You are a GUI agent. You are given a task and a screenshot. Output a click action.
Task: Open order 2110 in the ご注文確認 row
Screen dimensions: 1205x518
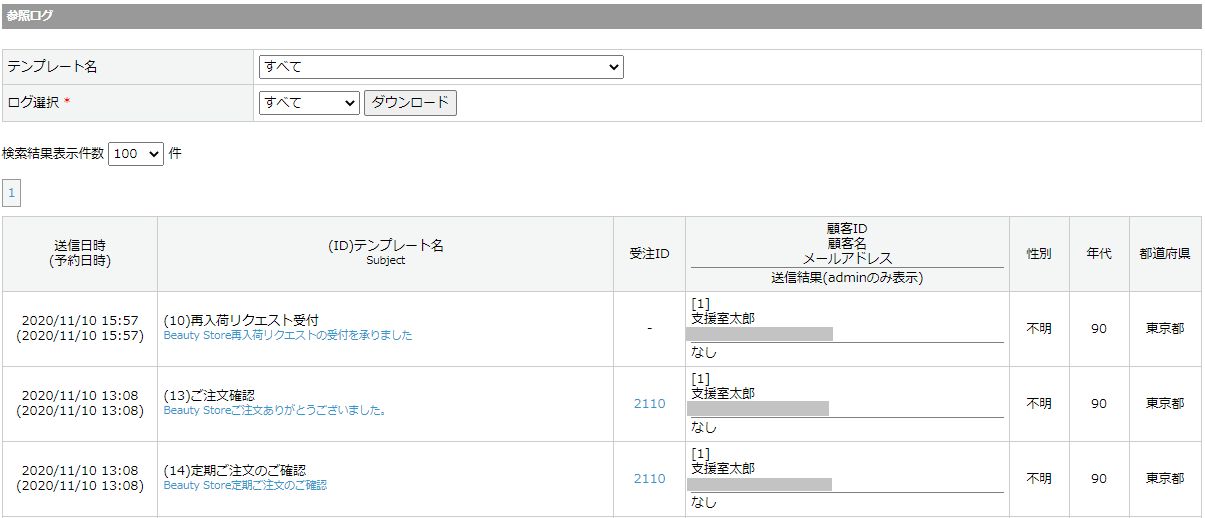click(x=649, y=404)
